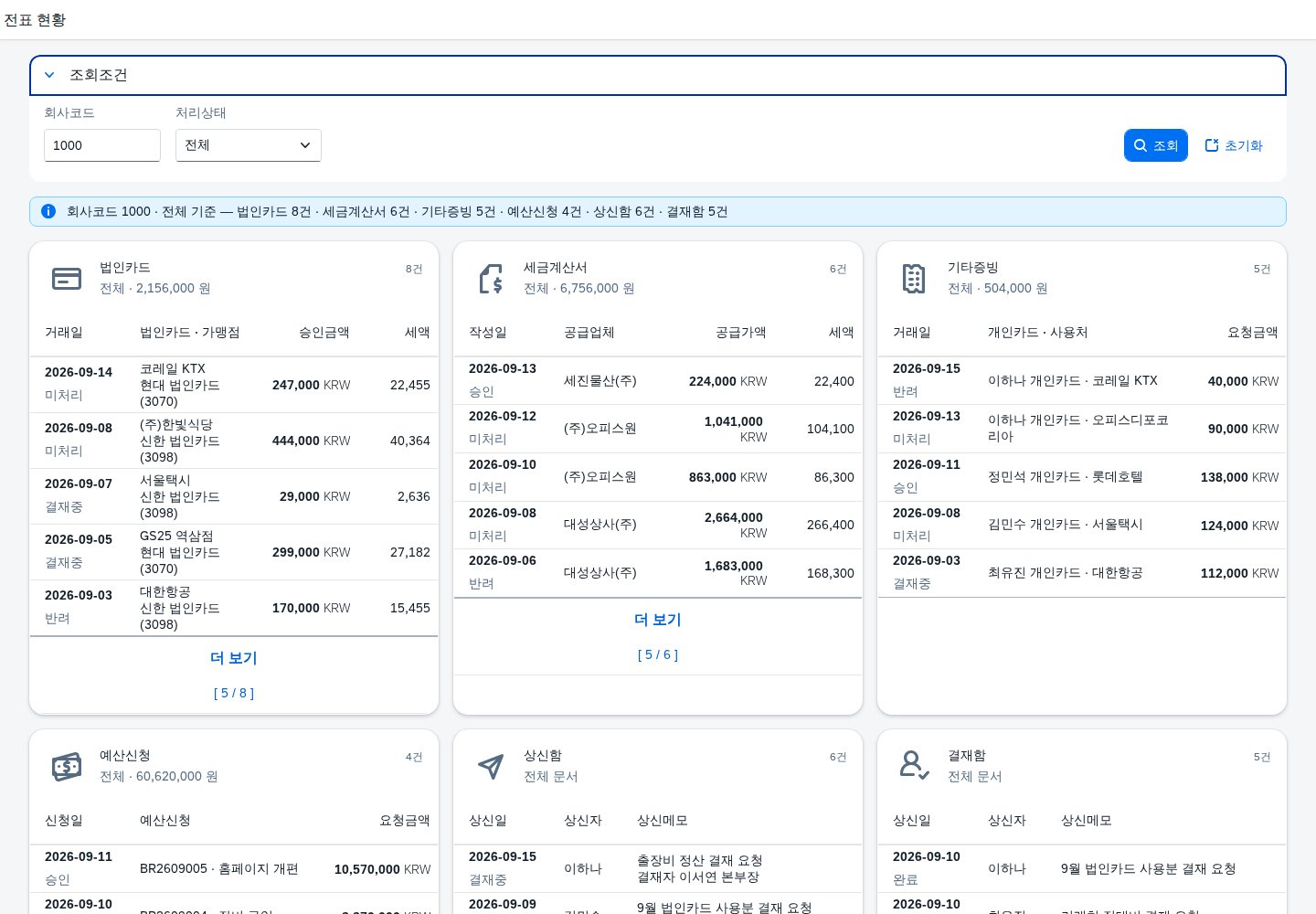Click the 예산신청 money icon
The width and height of the screenshot is (1316, 914).
pos(67,767)
